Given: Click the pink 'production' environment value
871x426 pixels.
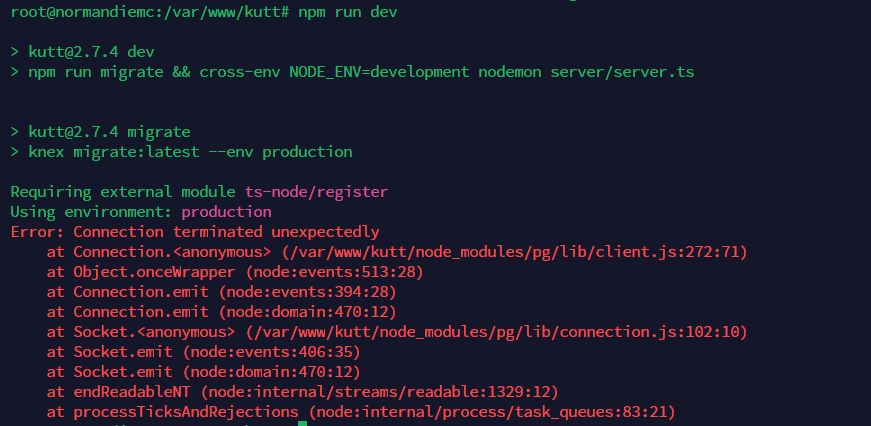Looking at the screenshot, I should tap(226, 212).
